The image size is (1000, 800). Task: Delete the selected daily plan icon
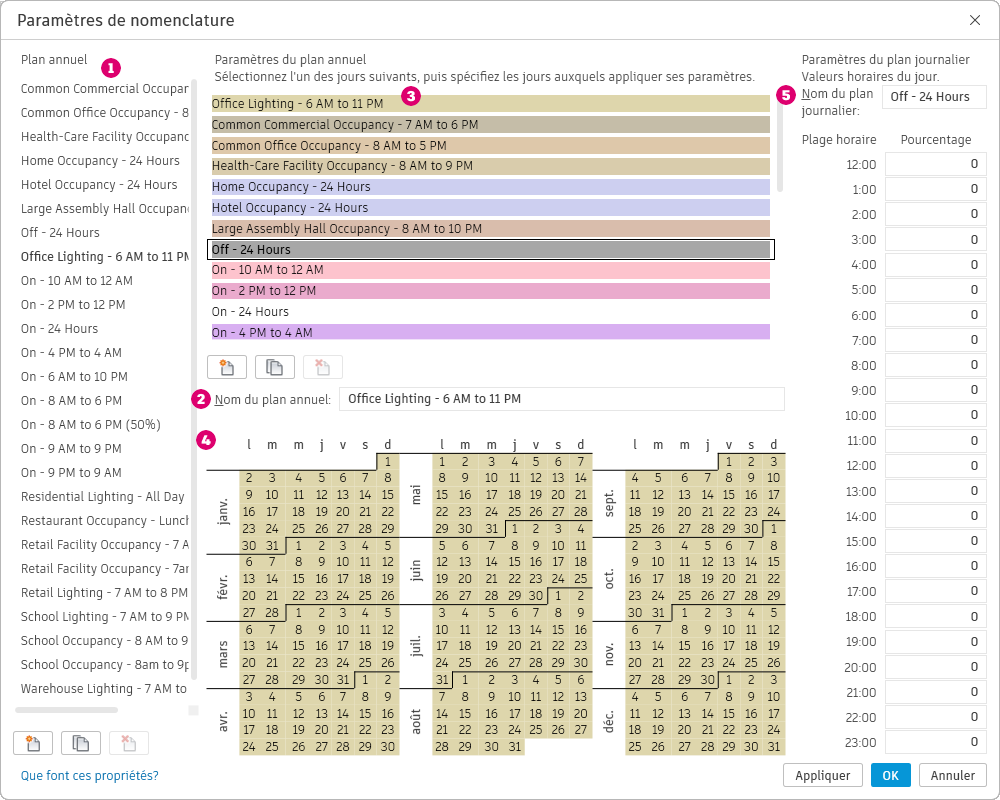point(323,367)
